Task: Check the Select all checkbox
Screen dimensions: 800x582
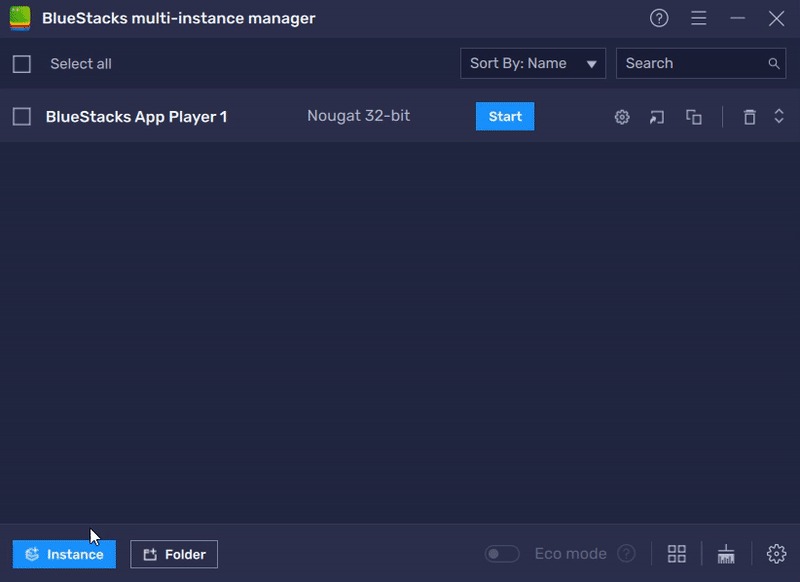Action: pyautogui.click(x=22, y=63)
